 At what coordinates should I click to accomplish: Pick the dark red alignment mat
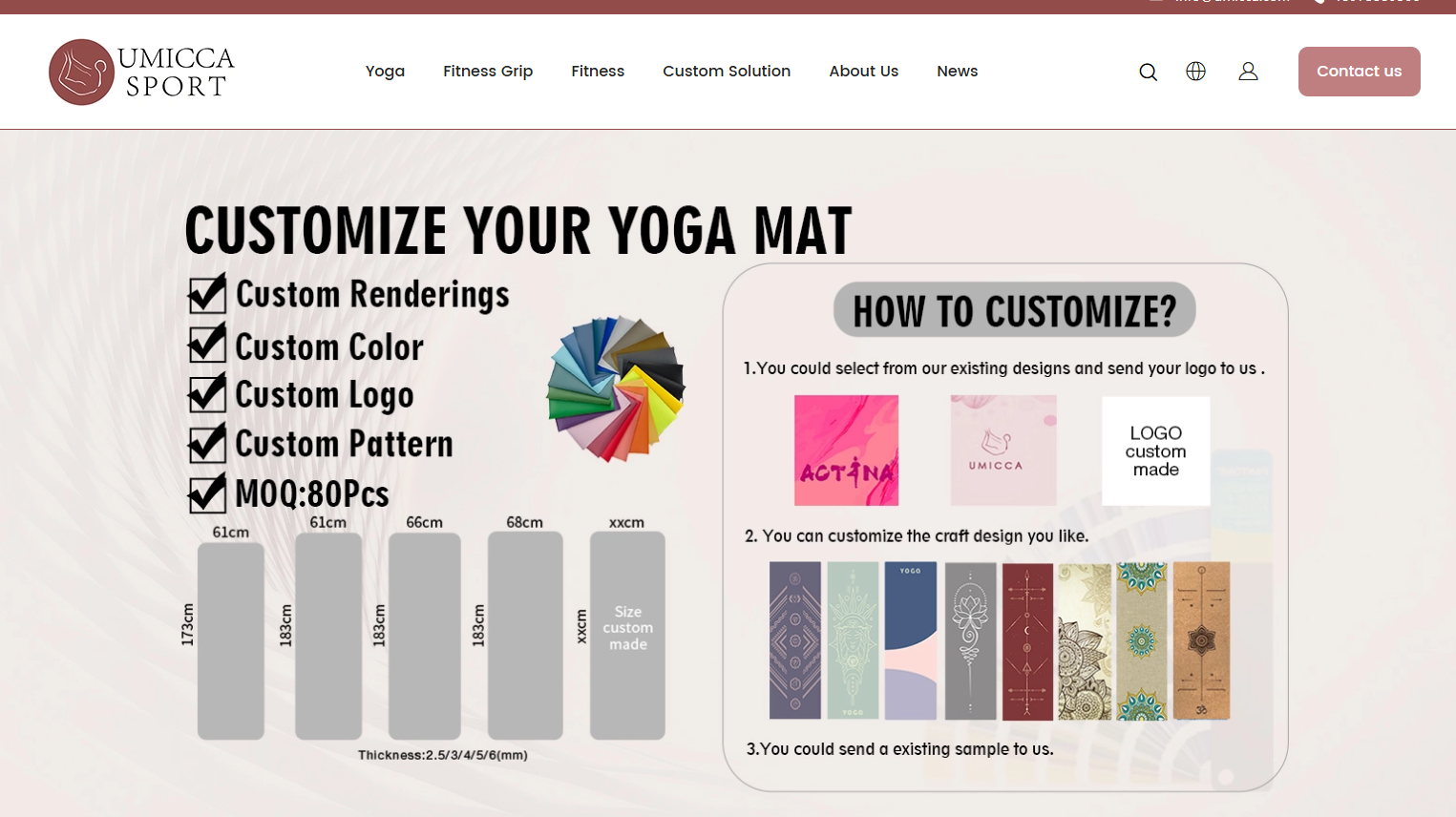coord(1027,640)
